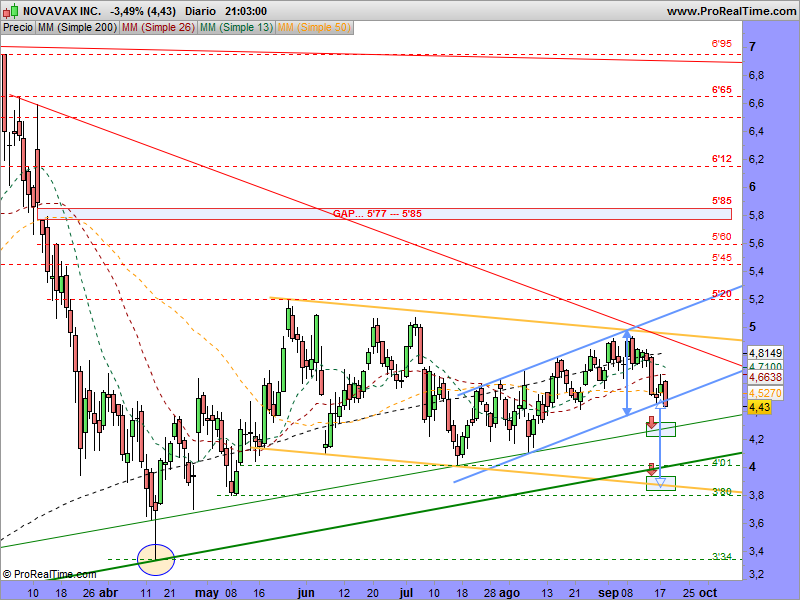Click the circled April low marker
This screenshot has height=600, width=800.
point(156,559)
